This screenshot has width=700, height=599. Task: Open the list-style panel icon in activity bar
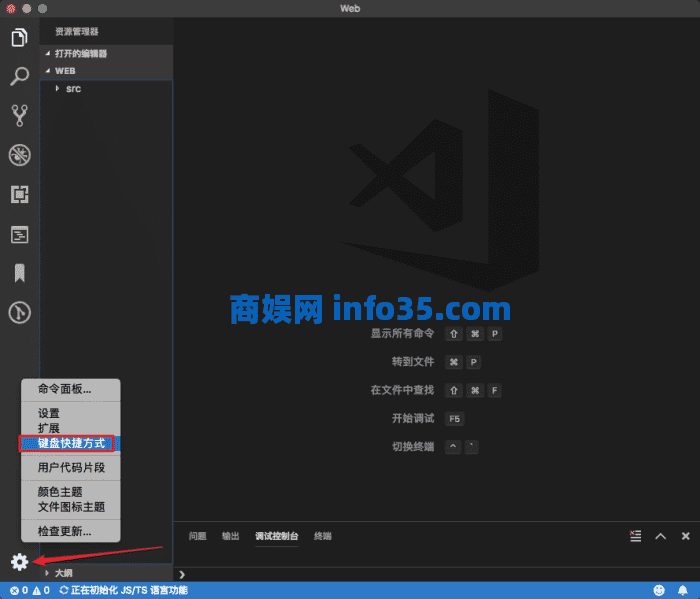[x=19, y=234]
